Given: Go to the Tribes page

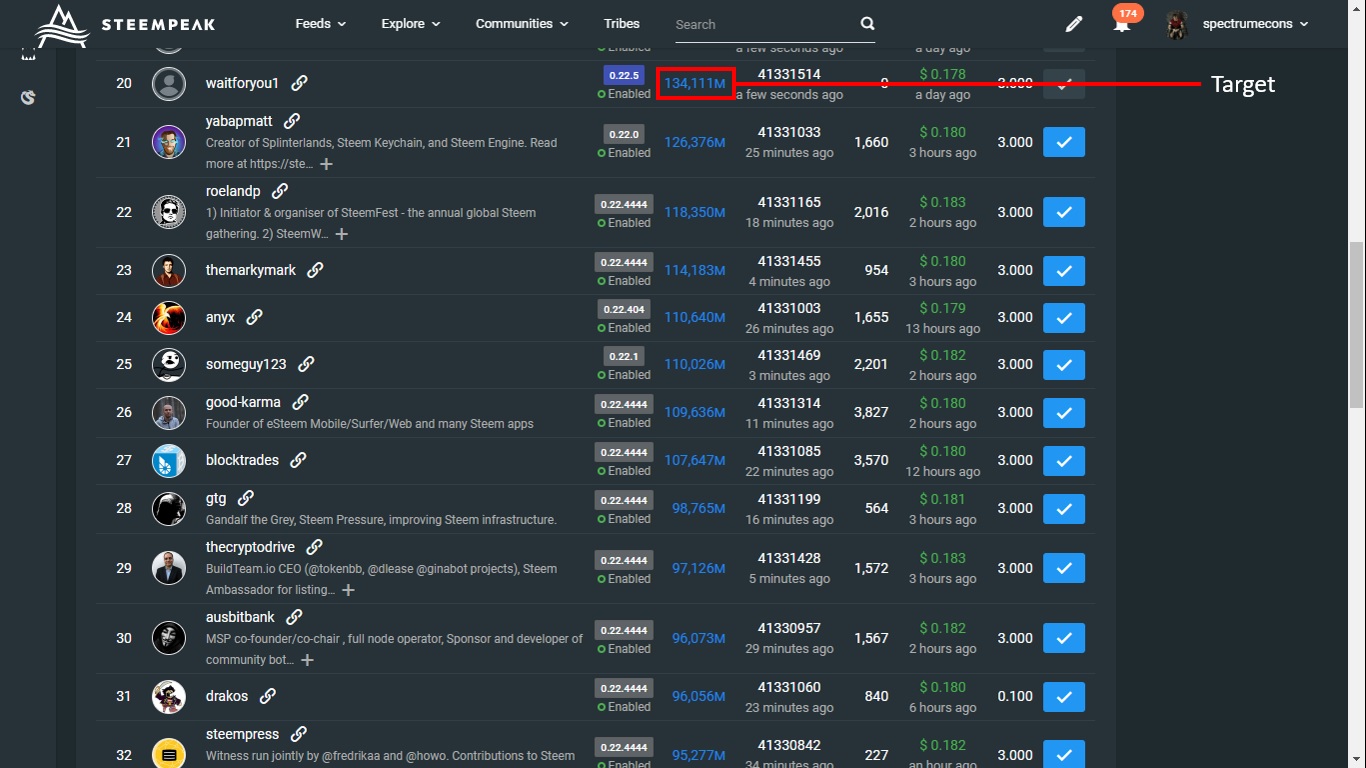Looking at the screenshot, I should point(621,24).
